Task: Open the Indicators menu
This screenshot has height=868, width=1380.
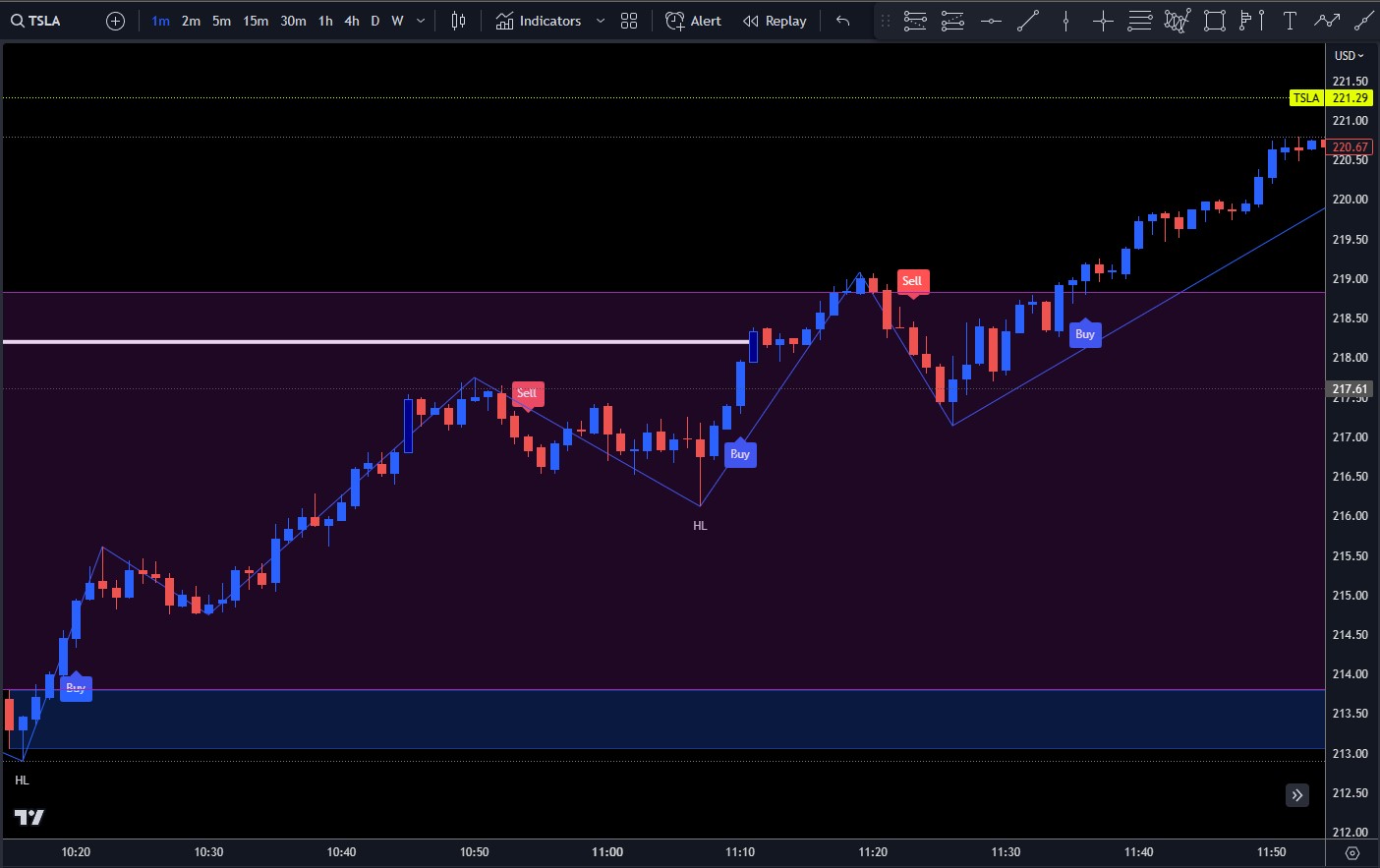Action: pyautogui.click(x=539, y=21)
